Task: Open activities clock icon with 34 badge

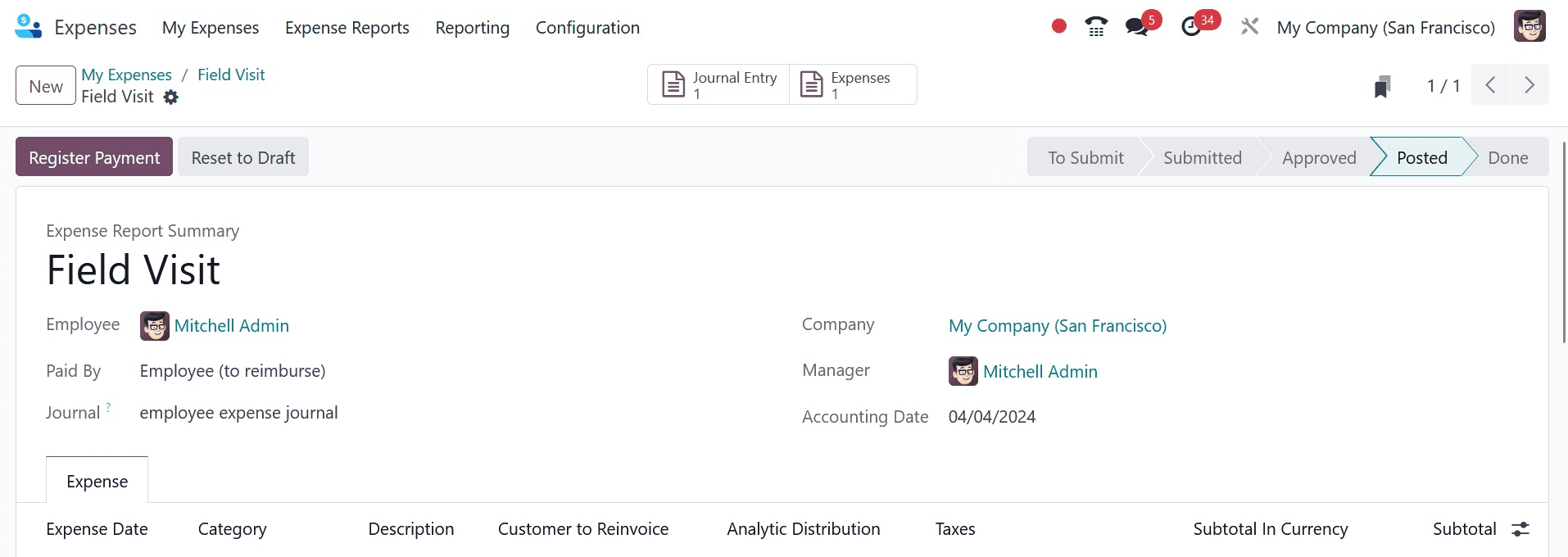Action: point(1191,27)
